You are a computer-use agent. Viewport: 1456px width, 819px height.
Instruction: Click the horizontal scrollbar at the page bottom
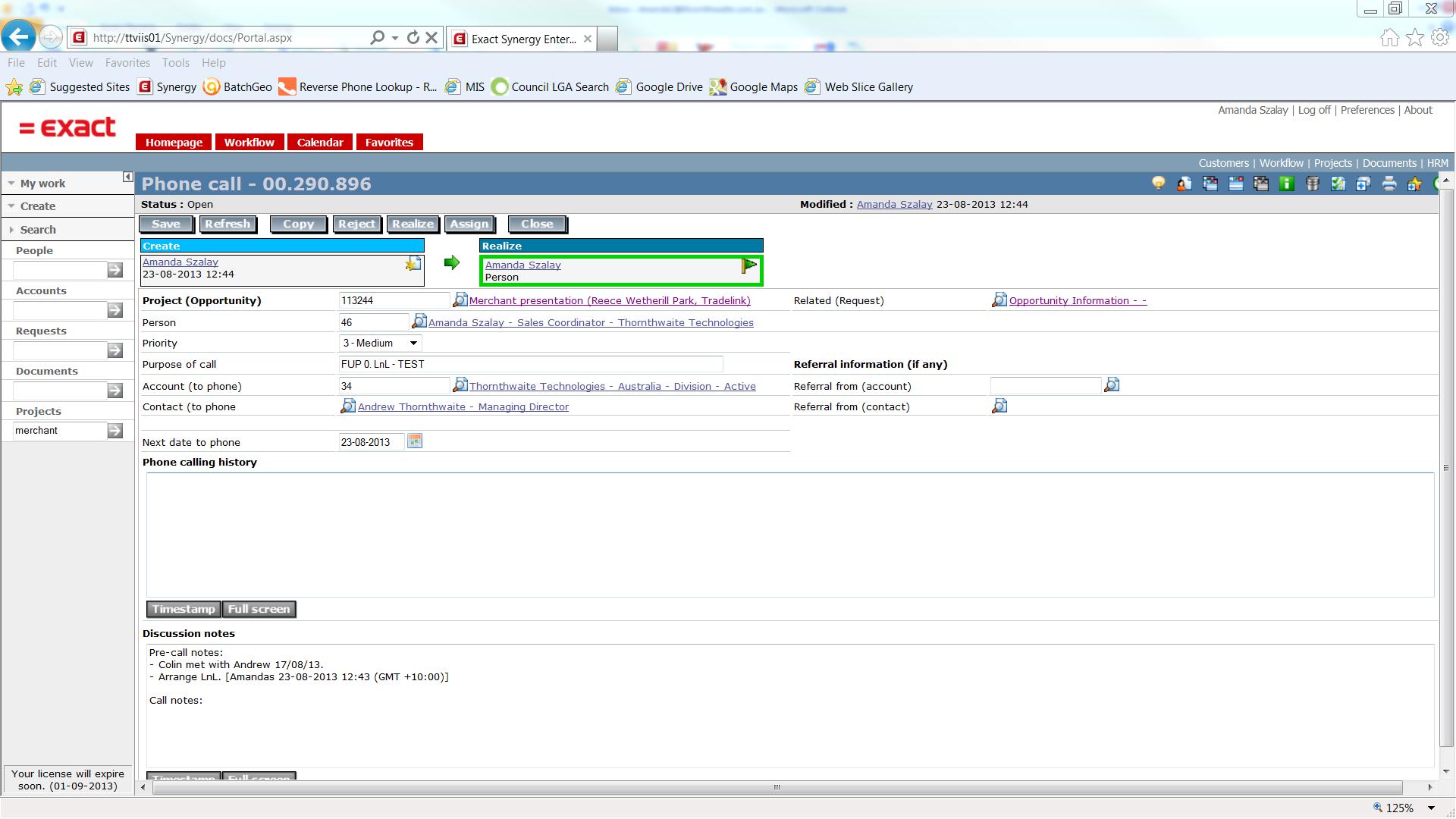(x=777, y=788)
